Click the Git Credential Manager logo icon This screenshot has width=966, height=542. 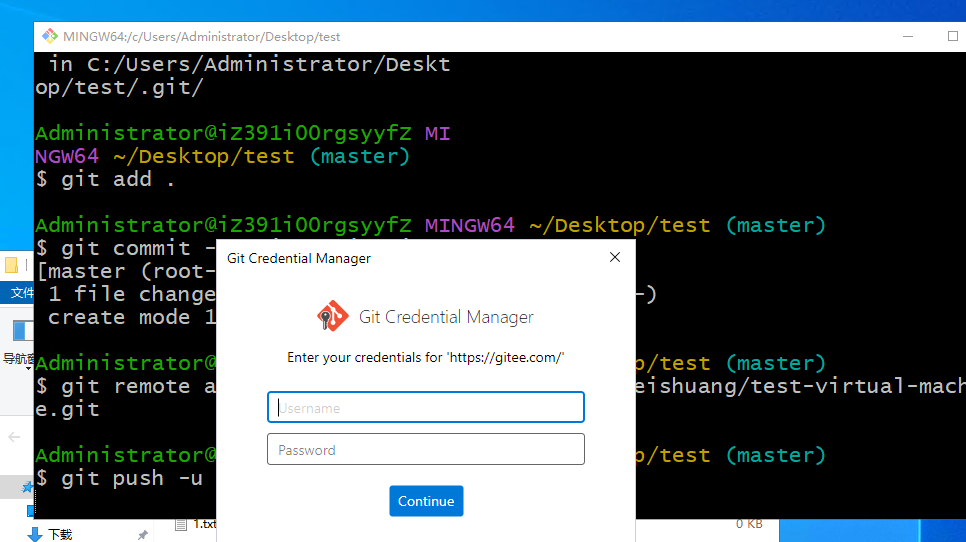pyautogui.click(x=333, y=316)
